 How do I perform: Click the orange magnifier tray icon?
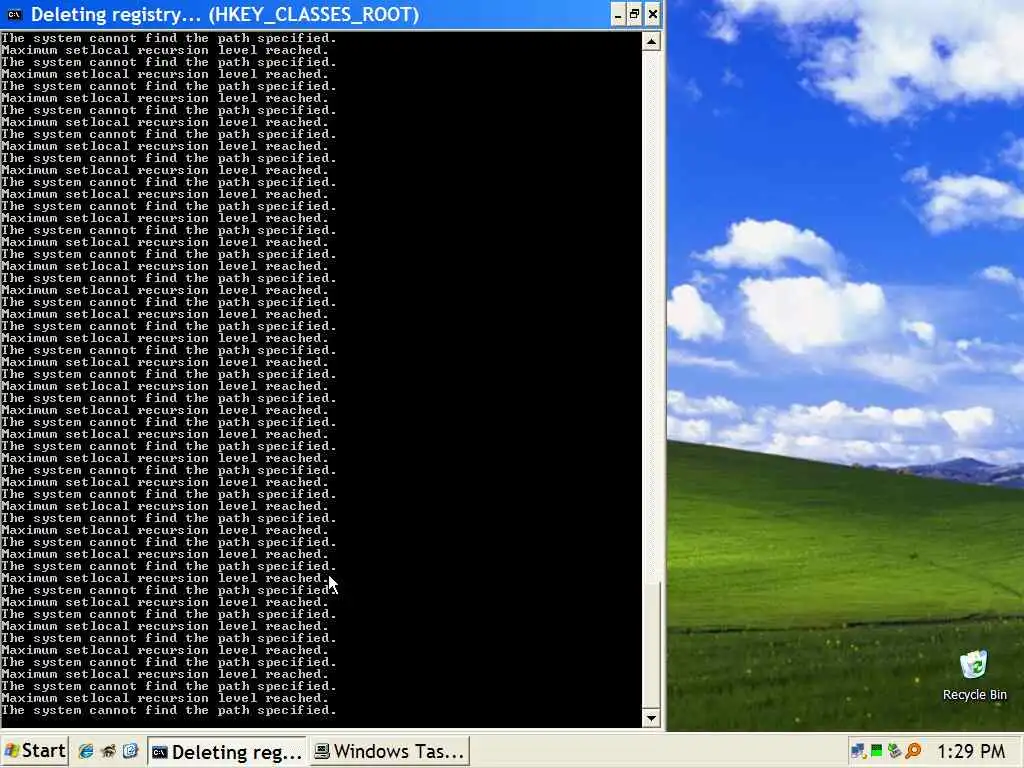[913, 752]
